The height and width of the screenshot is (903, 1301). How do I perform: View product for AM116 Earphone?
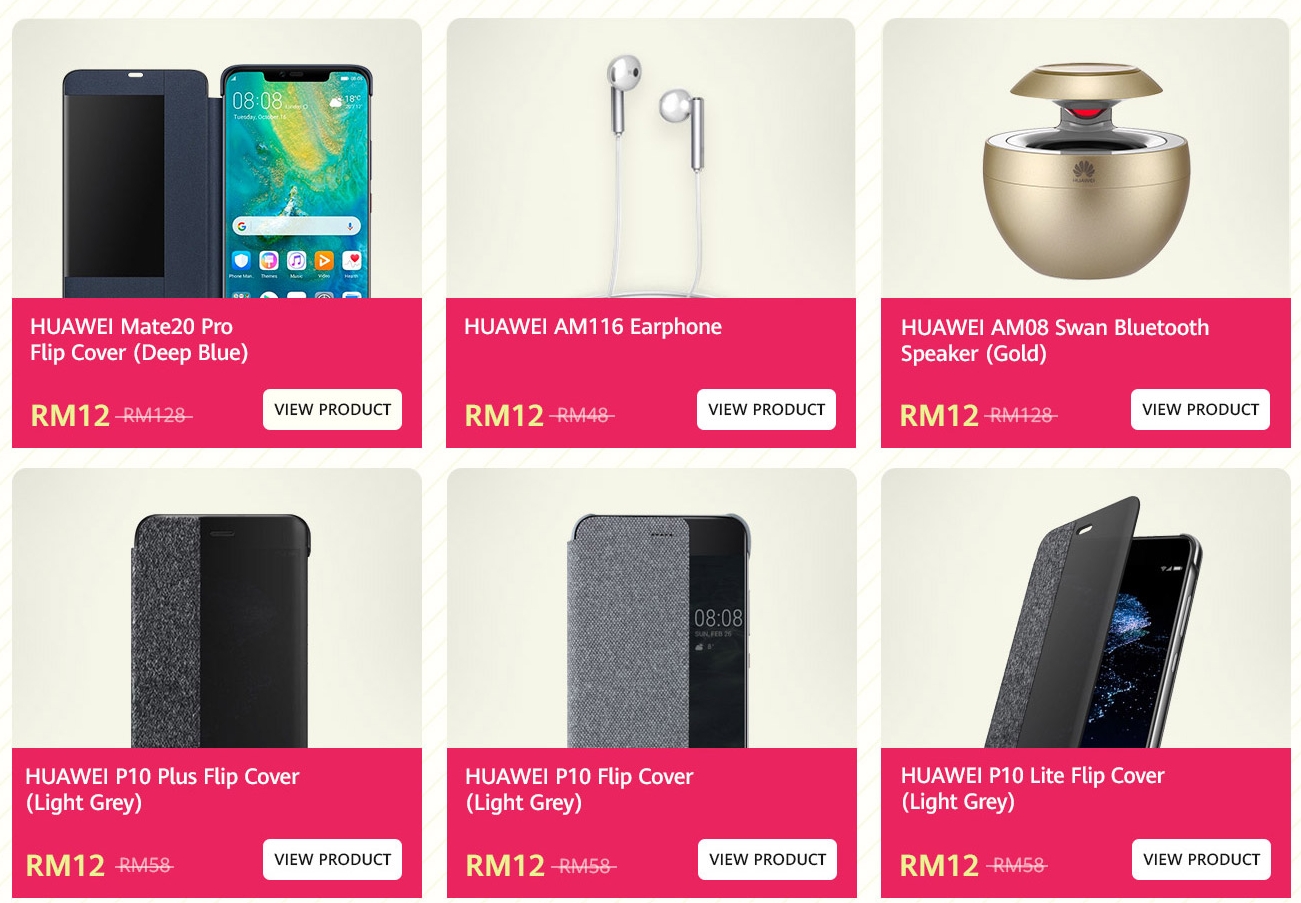(x=766, y=409)
